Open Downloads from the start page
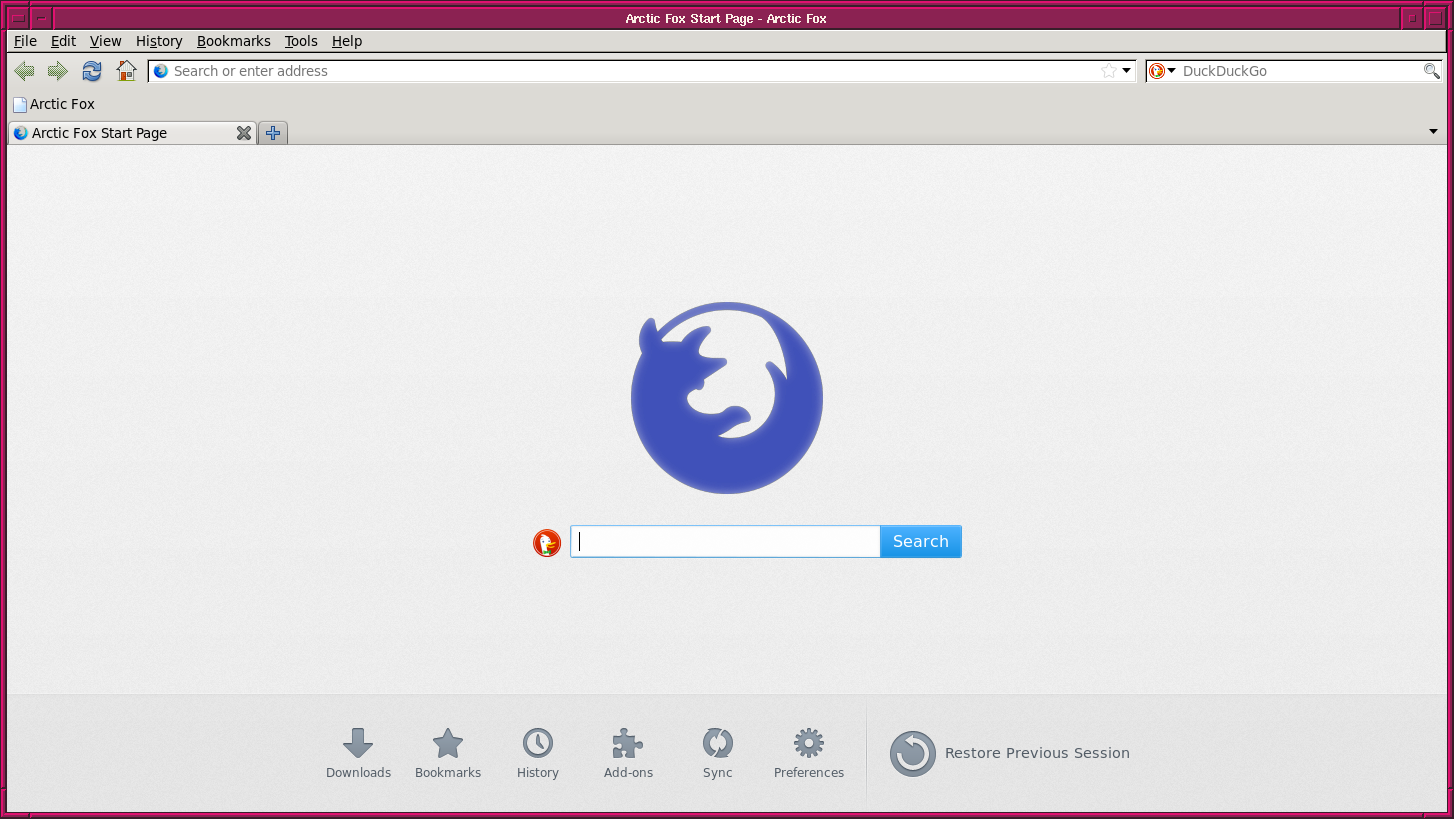The width and height of the screenshot is (1454, 819). [x=358, y=753]
